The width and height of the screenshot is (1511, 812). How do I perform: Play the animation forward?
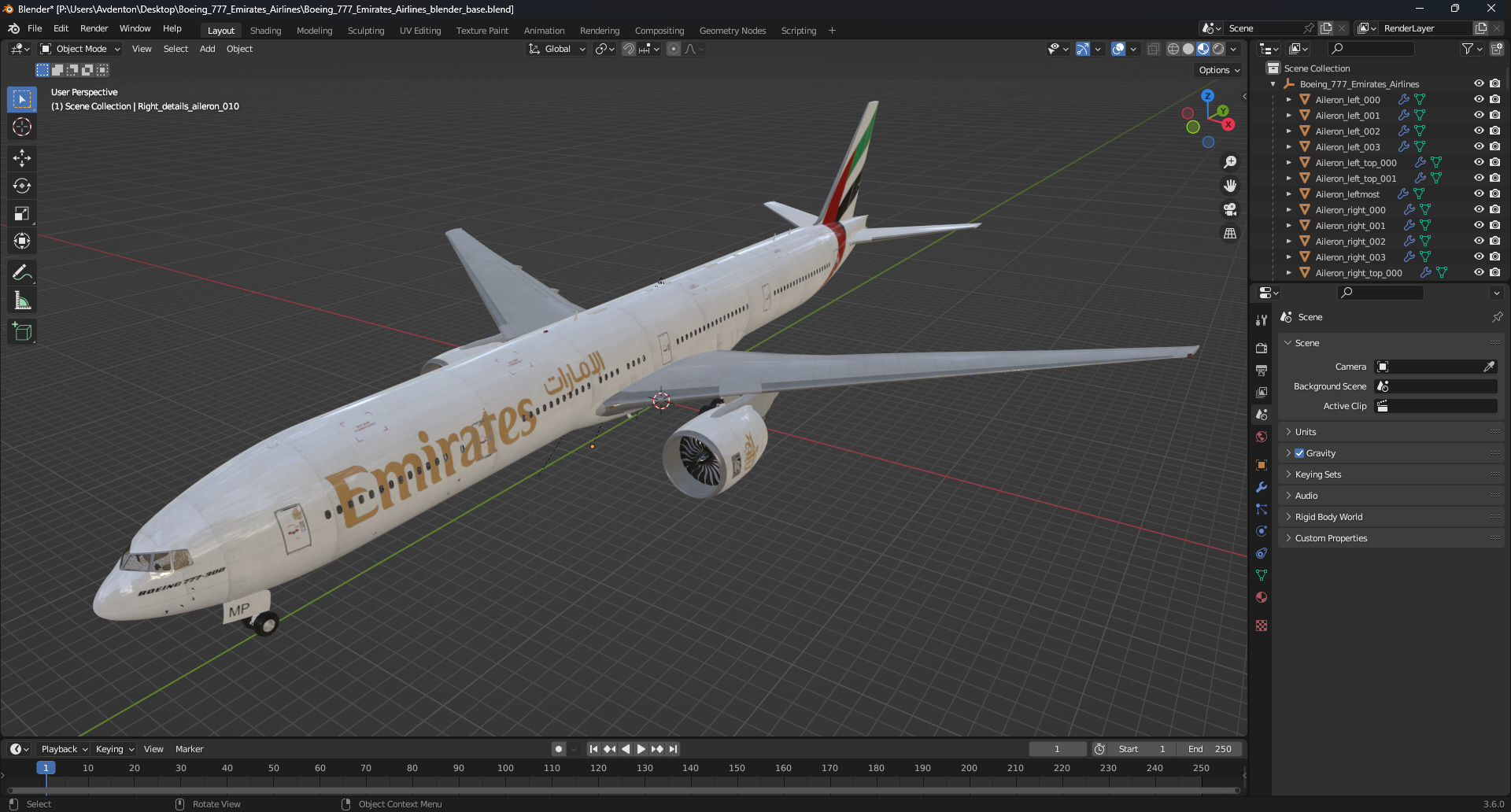(641, 749)
